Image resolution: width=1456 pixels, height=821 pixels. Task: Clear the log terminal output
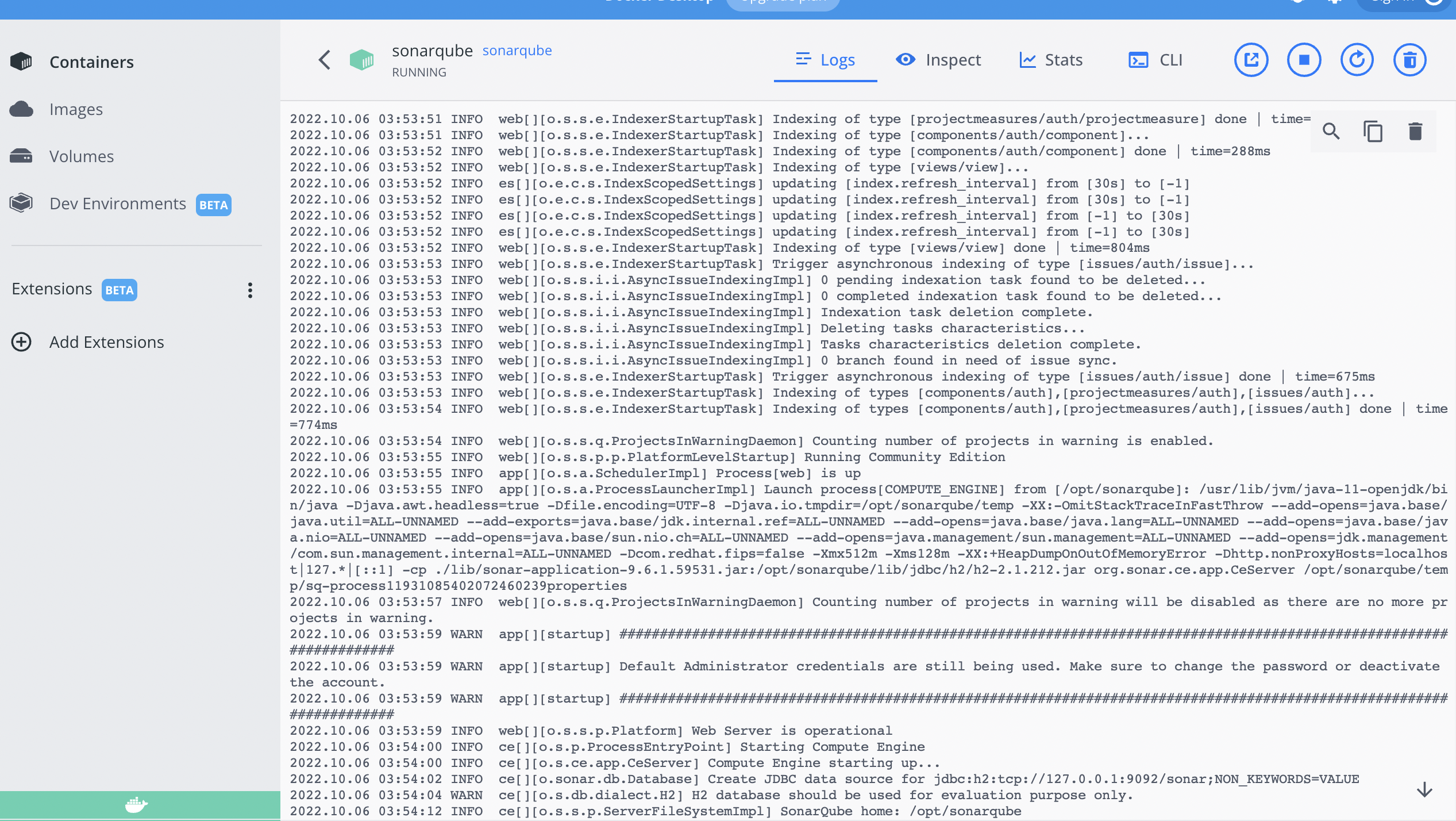click(x=1415, y=132)
